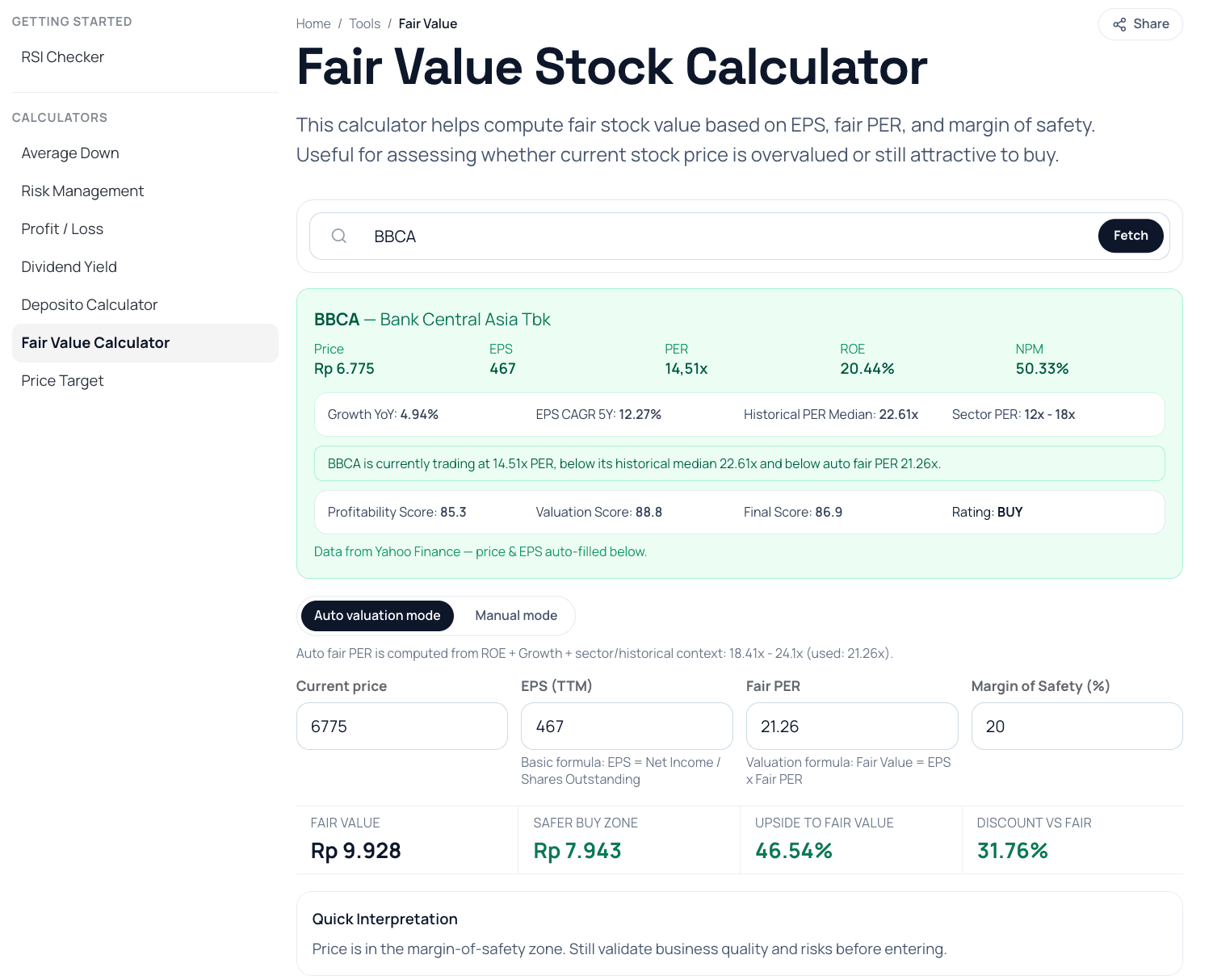Click the Tools breadcrumb link
The width and height of the screenshot is (1213, 980).
coord(364,23)
